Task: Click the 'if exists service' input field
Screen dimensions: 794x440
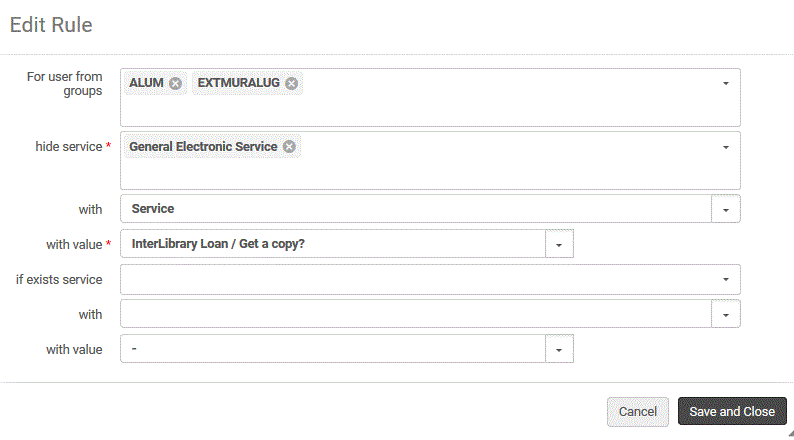Action: tap(415, 279)
